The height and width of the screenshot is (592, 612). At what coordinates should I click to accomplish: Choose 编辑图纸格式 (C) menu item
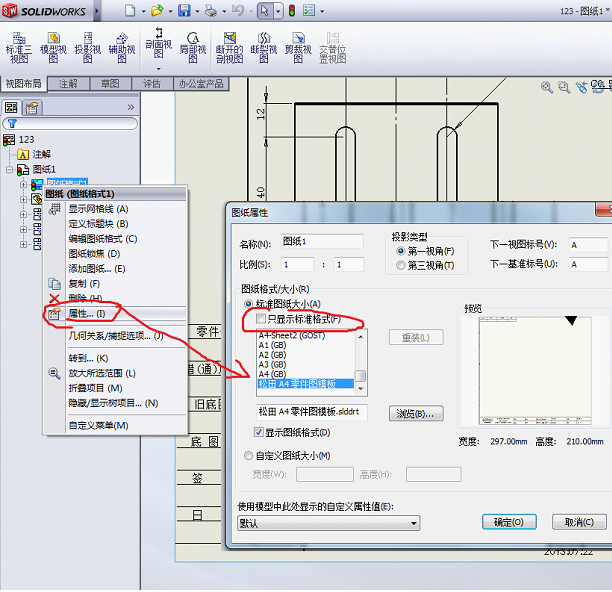116,238
